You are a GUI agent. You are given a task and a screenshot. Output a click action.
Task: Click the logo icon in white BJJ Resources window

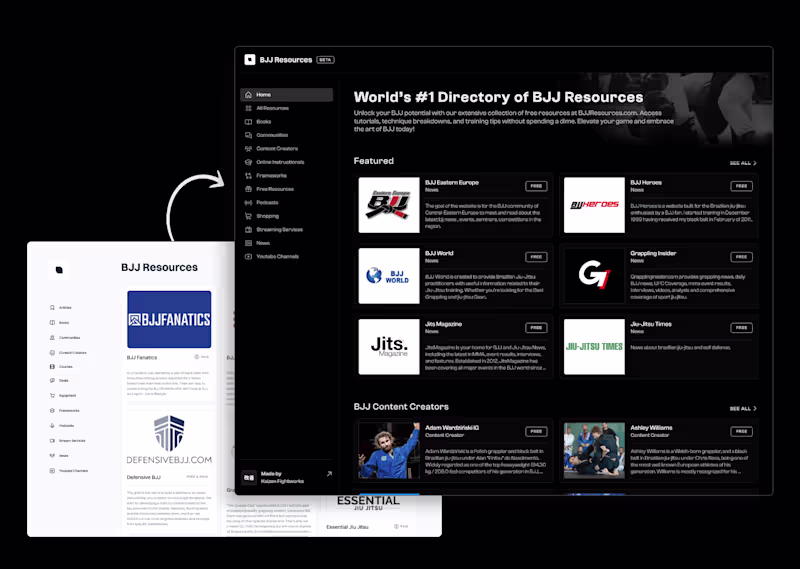[59, 270]
